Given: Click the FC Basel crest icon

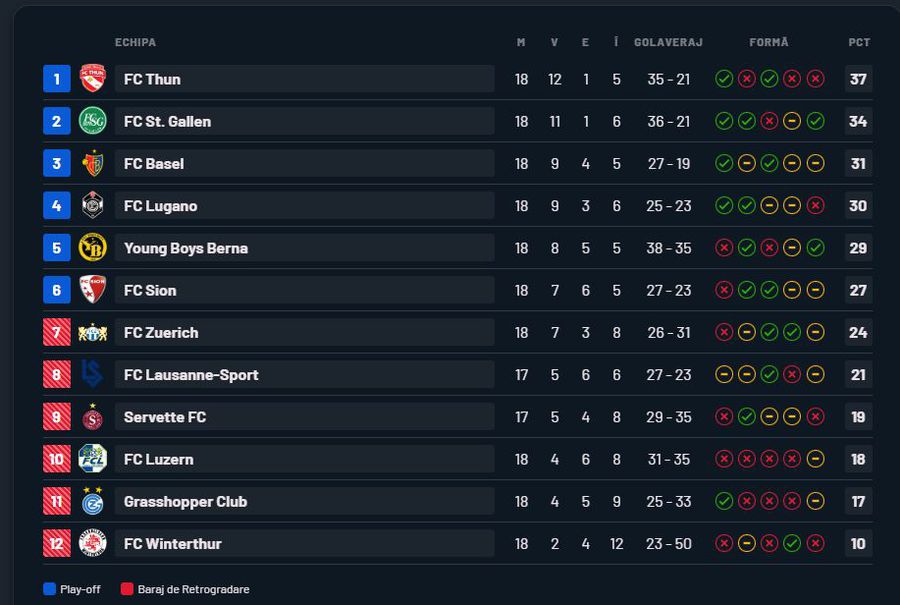Looking at the screenshot, I should [x=92, y=164].
